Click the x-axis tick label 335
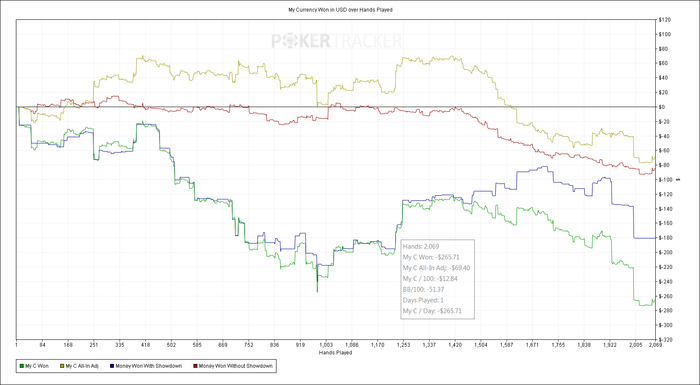 pos(120,345)
